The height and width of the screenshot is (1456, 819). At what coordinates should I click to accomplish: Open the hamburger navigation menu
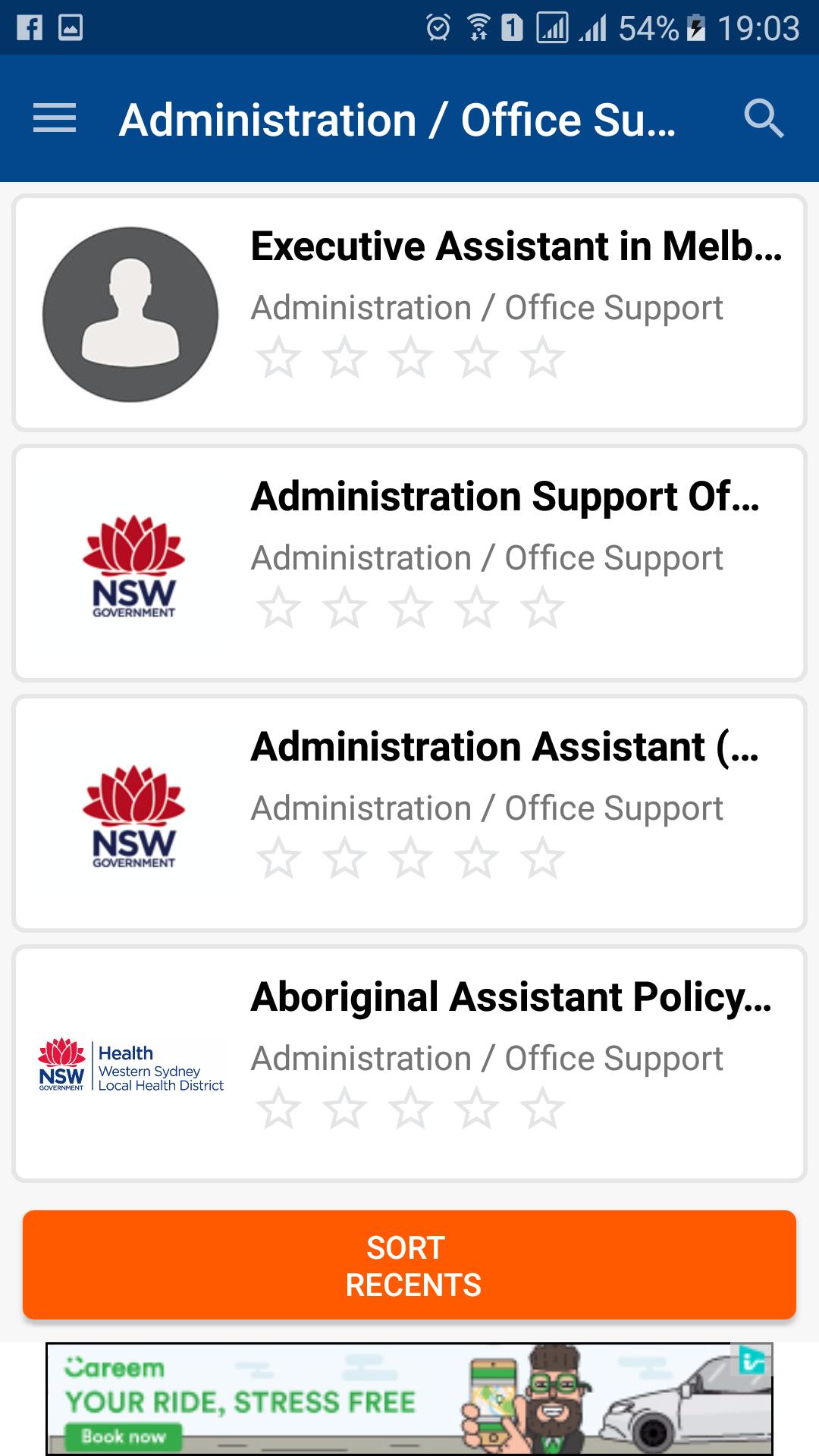point(55,118)
